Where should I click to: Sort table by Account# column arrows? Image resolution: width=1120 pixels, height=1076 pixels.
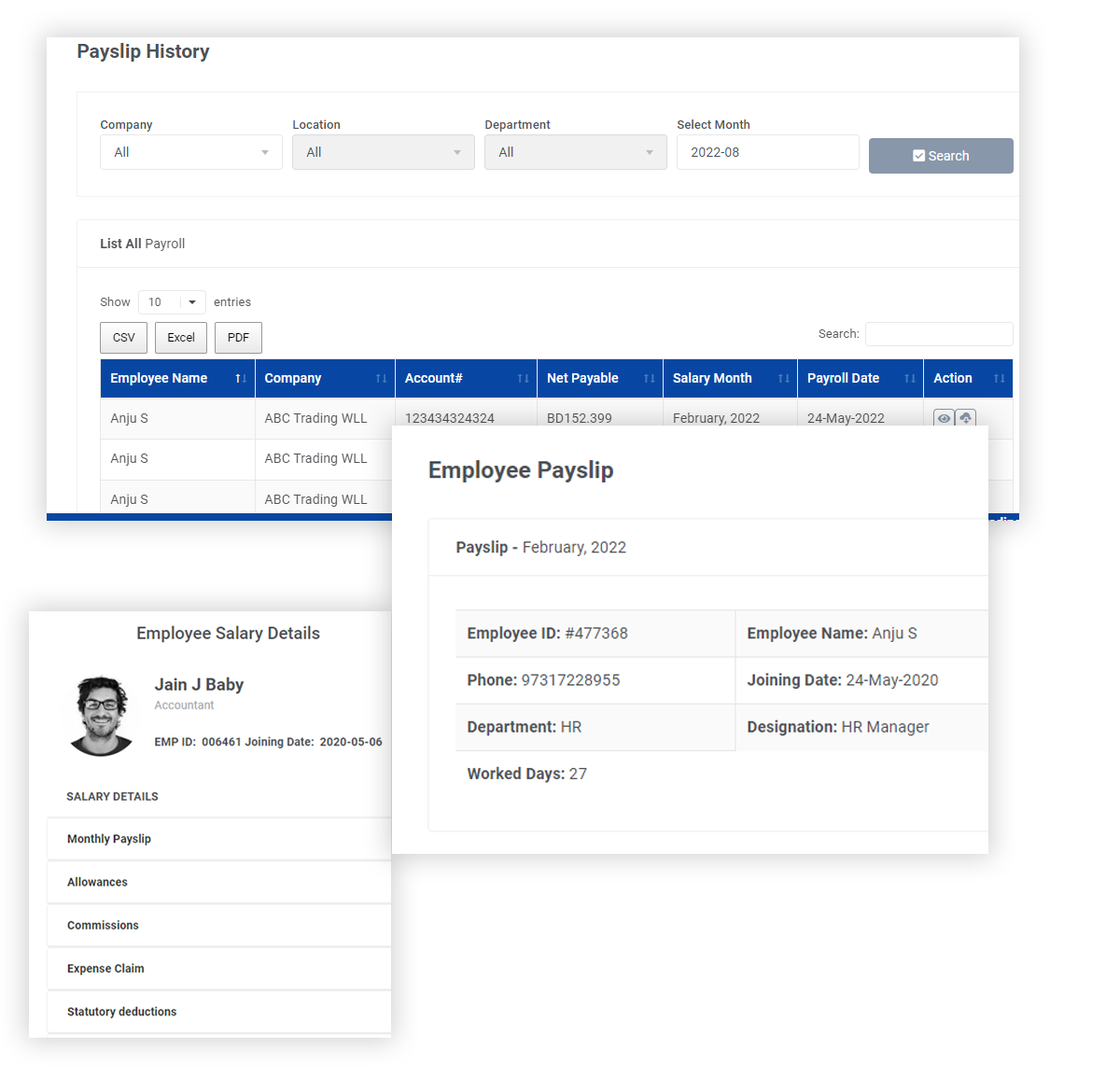point(524,378)
